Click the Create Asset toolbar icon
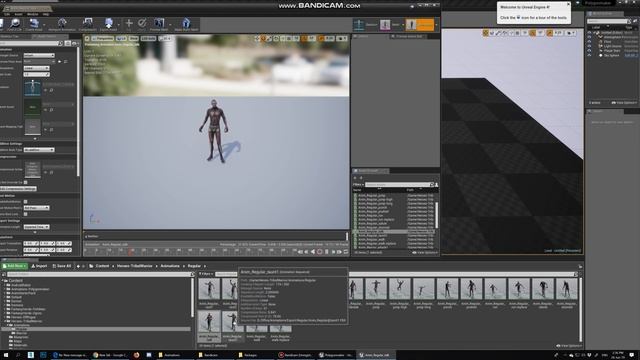The height and width of the screenshot is (360, 640). coord(34,24)
